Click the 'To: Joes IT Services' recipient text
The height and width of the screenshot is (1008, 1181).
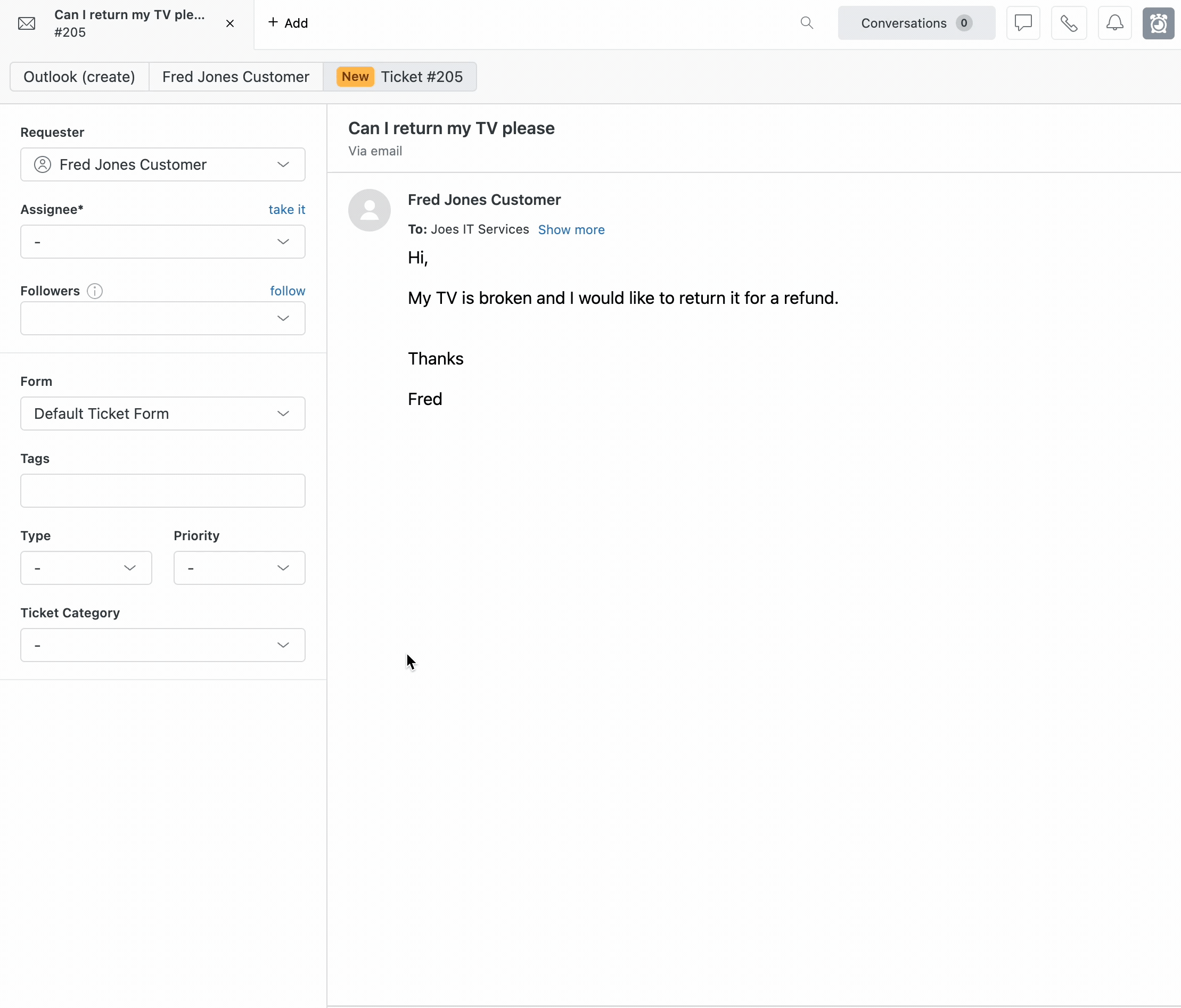[x=469, y=229]
